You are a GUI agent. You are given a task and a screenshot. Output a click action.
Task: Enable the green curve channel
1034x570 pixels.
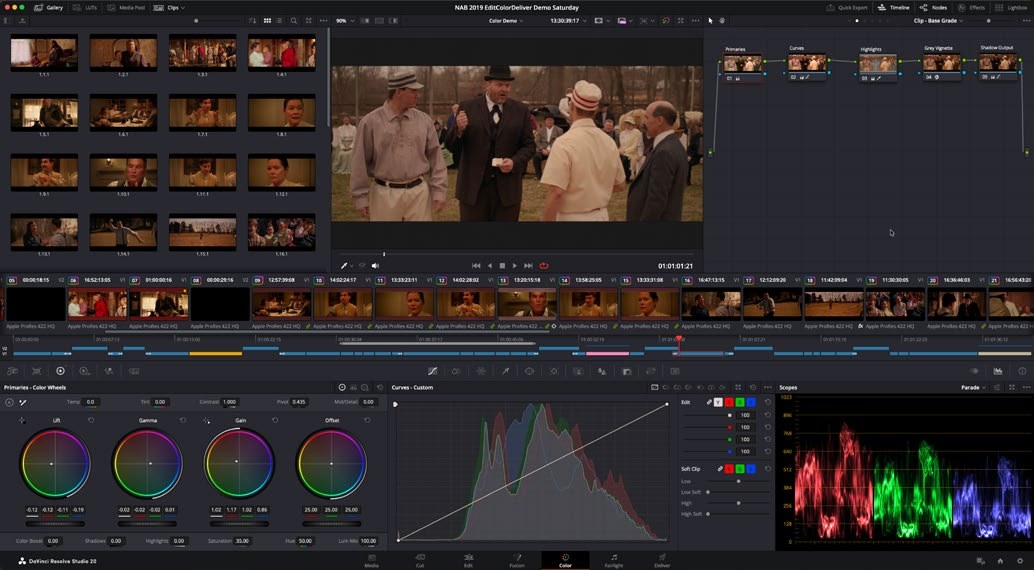740,402
